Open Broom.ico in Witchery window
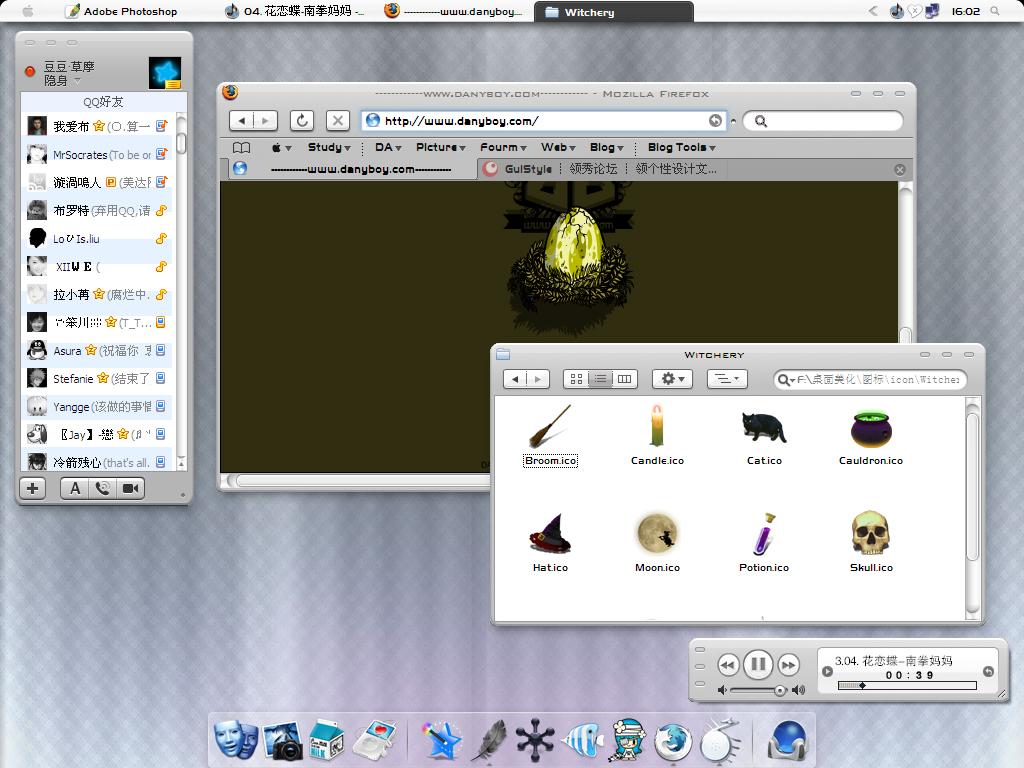The height and width of the screenshot is (768, 1024). tap(550, 434)
